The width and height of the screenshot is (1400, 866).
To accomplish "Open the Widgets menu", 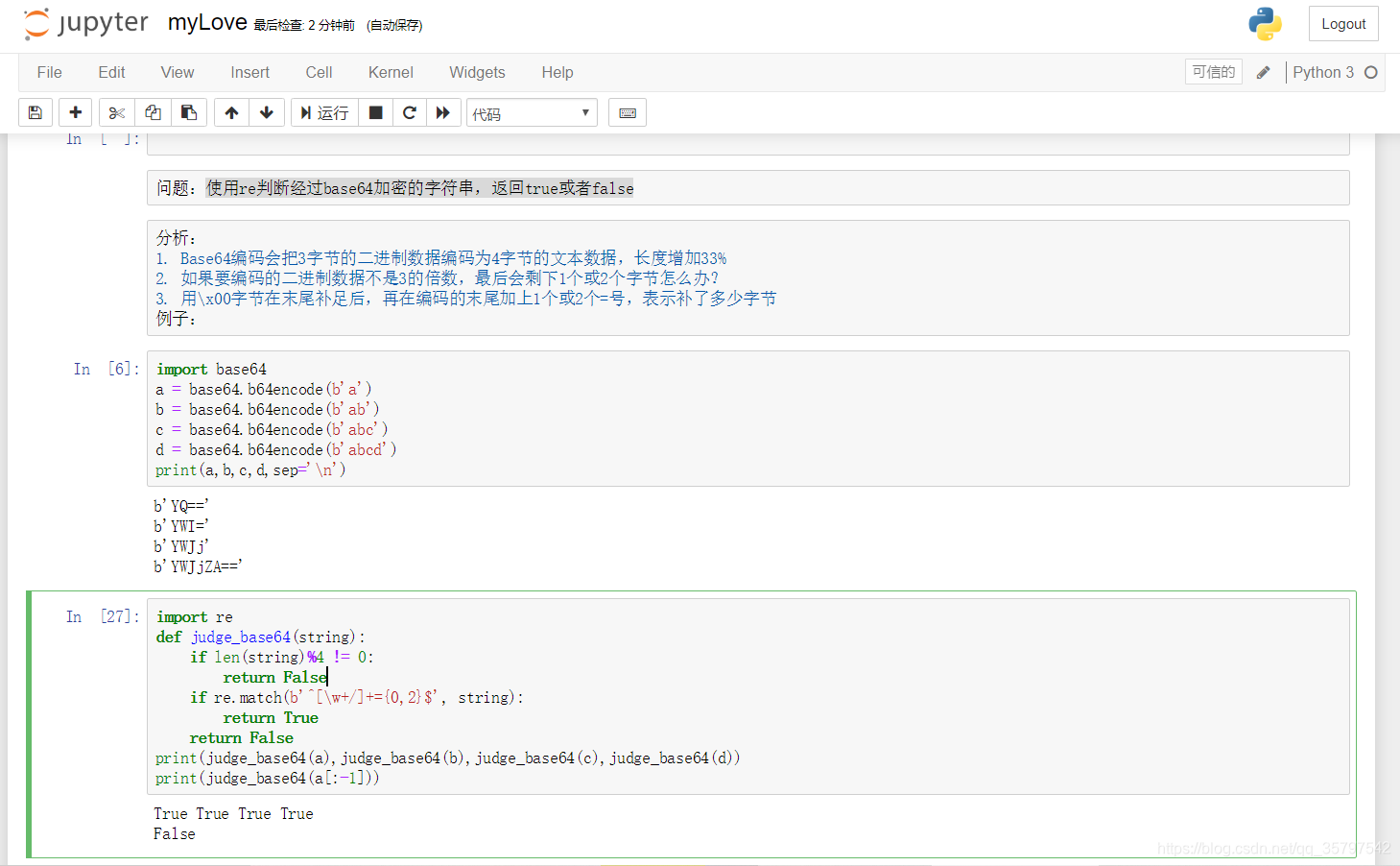I will [477, 72].
